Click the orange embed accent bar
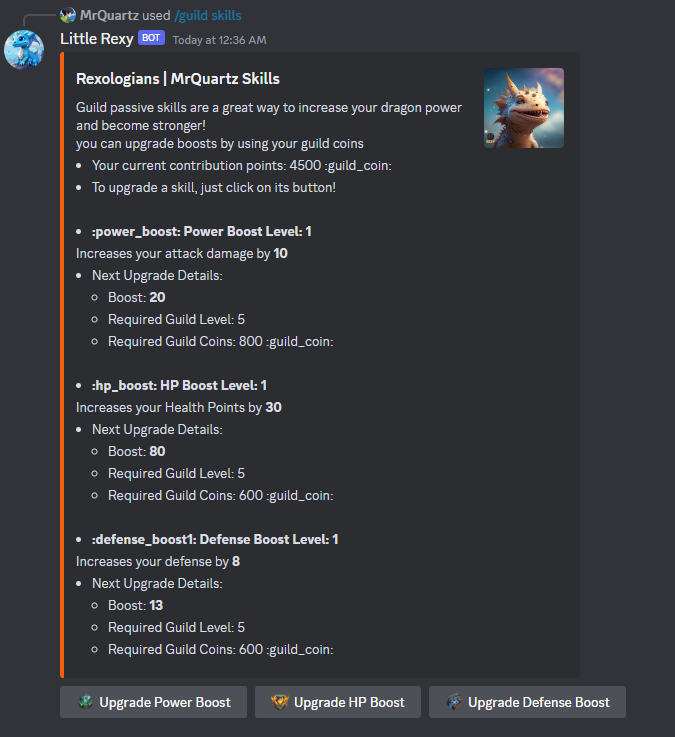 point(62,365)
